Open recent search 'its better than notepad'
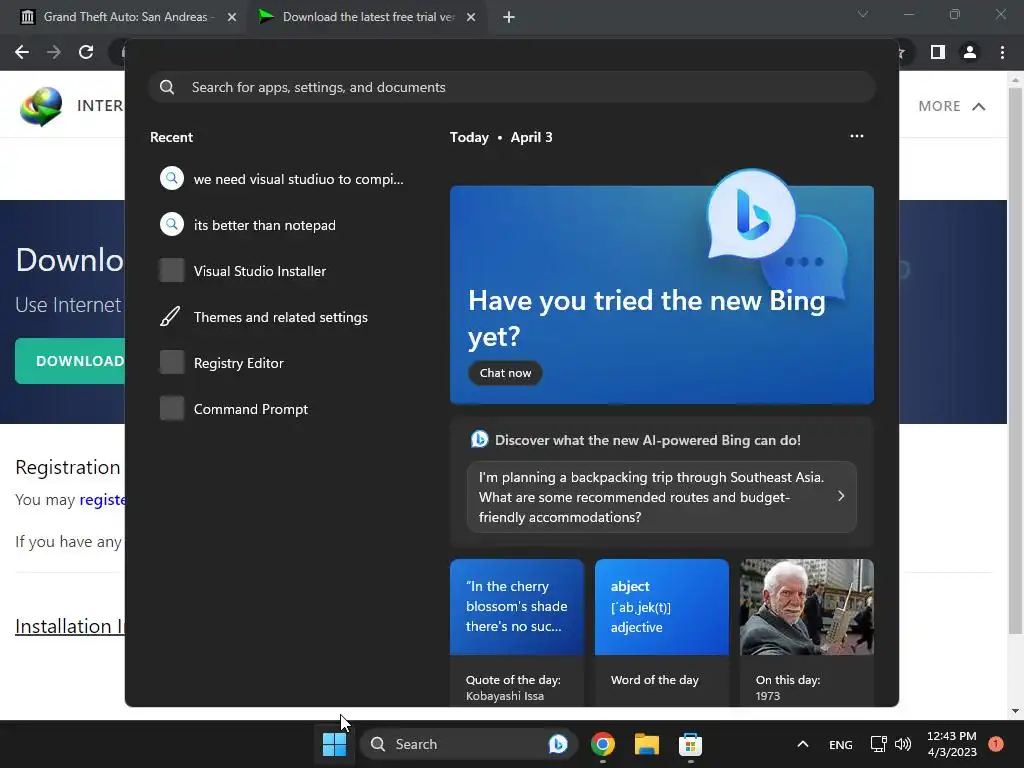Screen dimensions: 1024x768 (283, 225)
